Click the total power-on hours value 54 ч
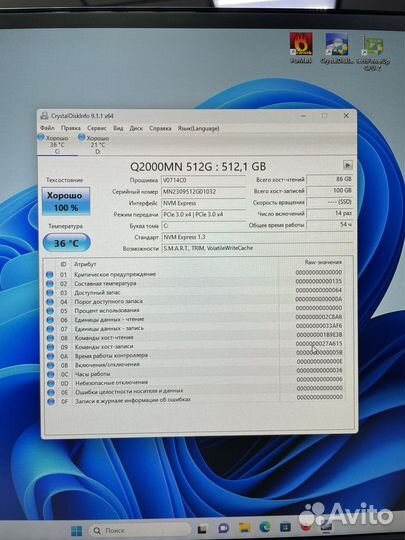Screen dimensions: 405x540 tap(330, 225)
